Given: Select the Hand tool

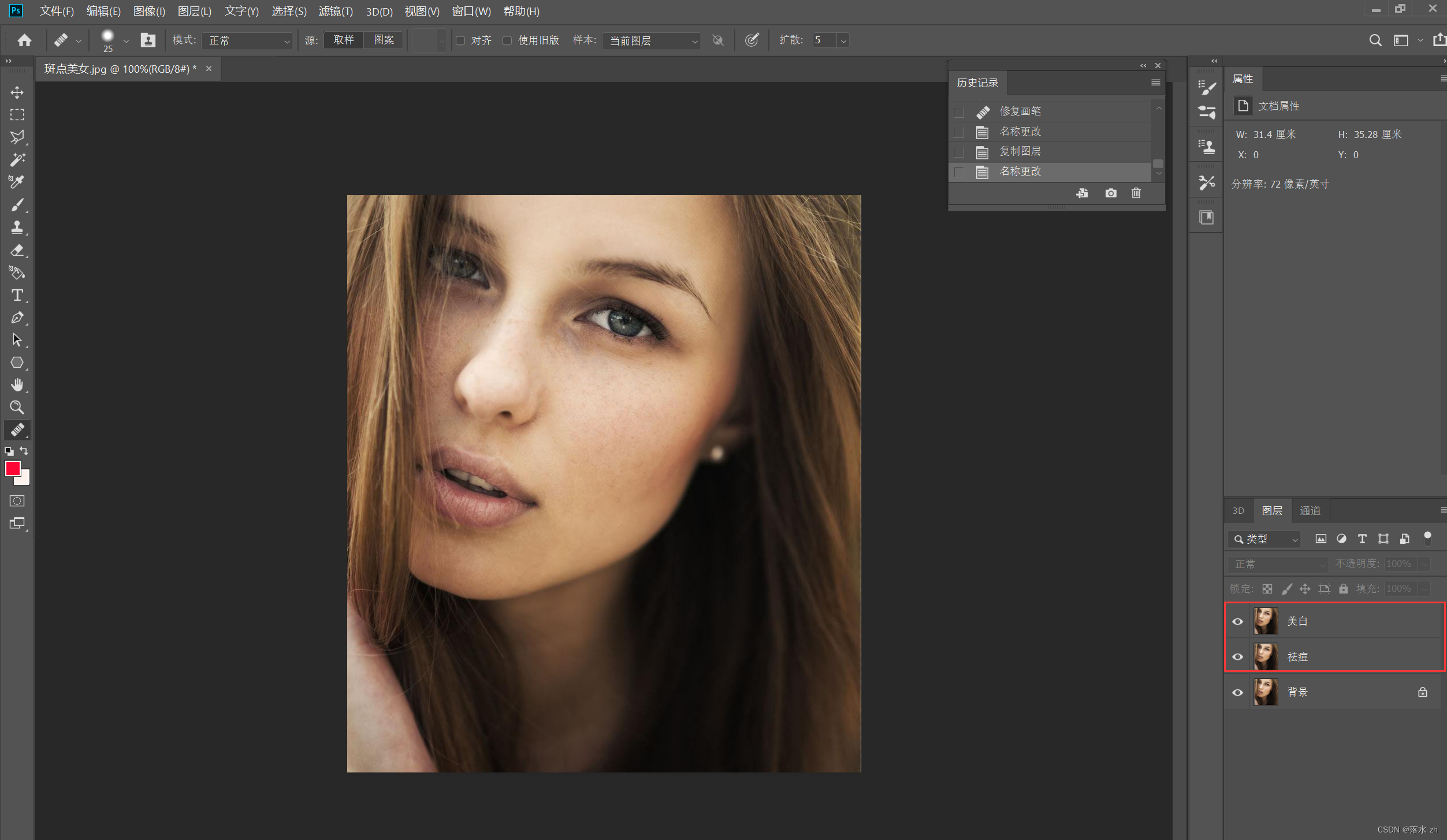Looking at the screenshot, I should pyautogui.click(x=17, y=384).
